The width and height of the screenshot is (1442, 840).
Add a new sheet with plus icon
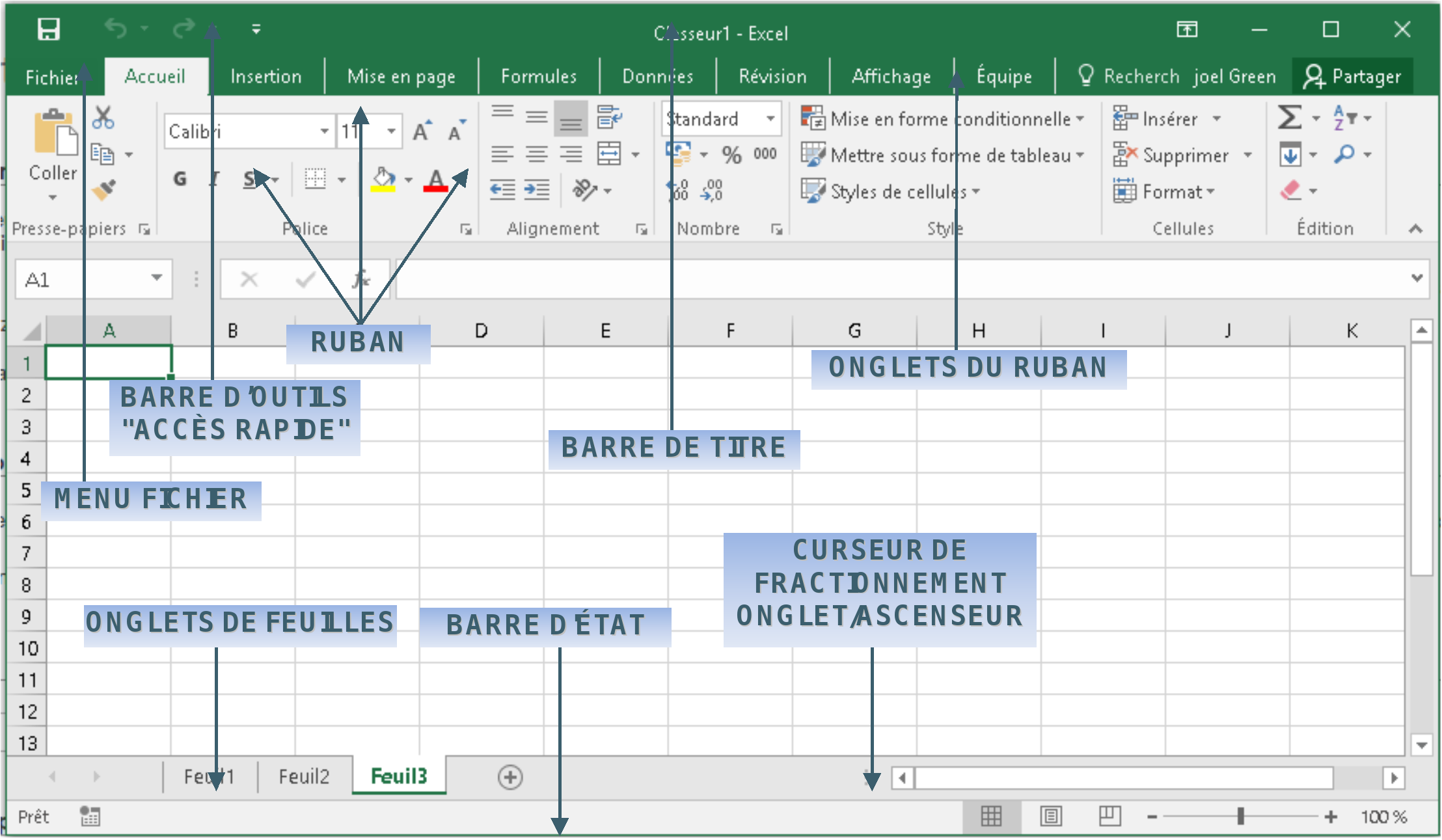[510, 778]
